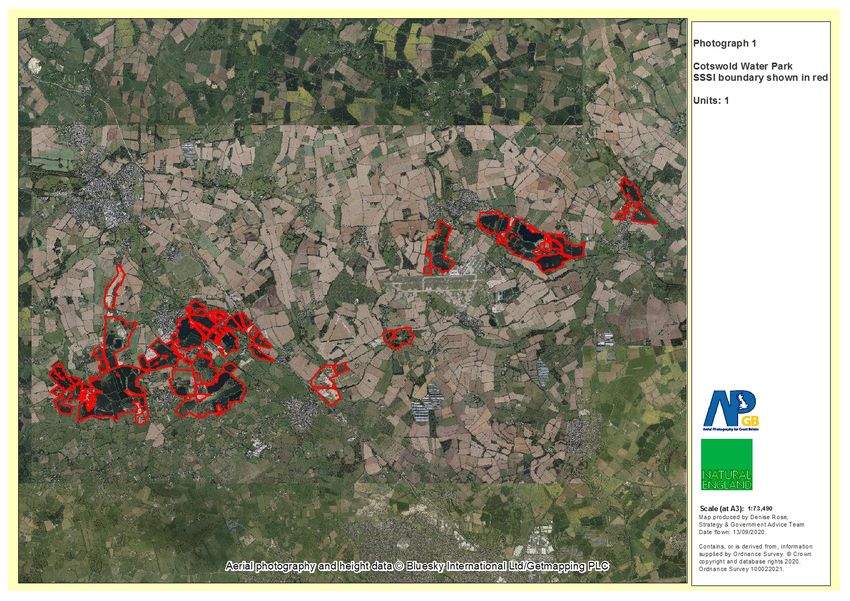This screenshot has height=601, width=850.
Task: Click the Bluesky International/Getmapping PLC credit text
Action: tap(418, 567)
